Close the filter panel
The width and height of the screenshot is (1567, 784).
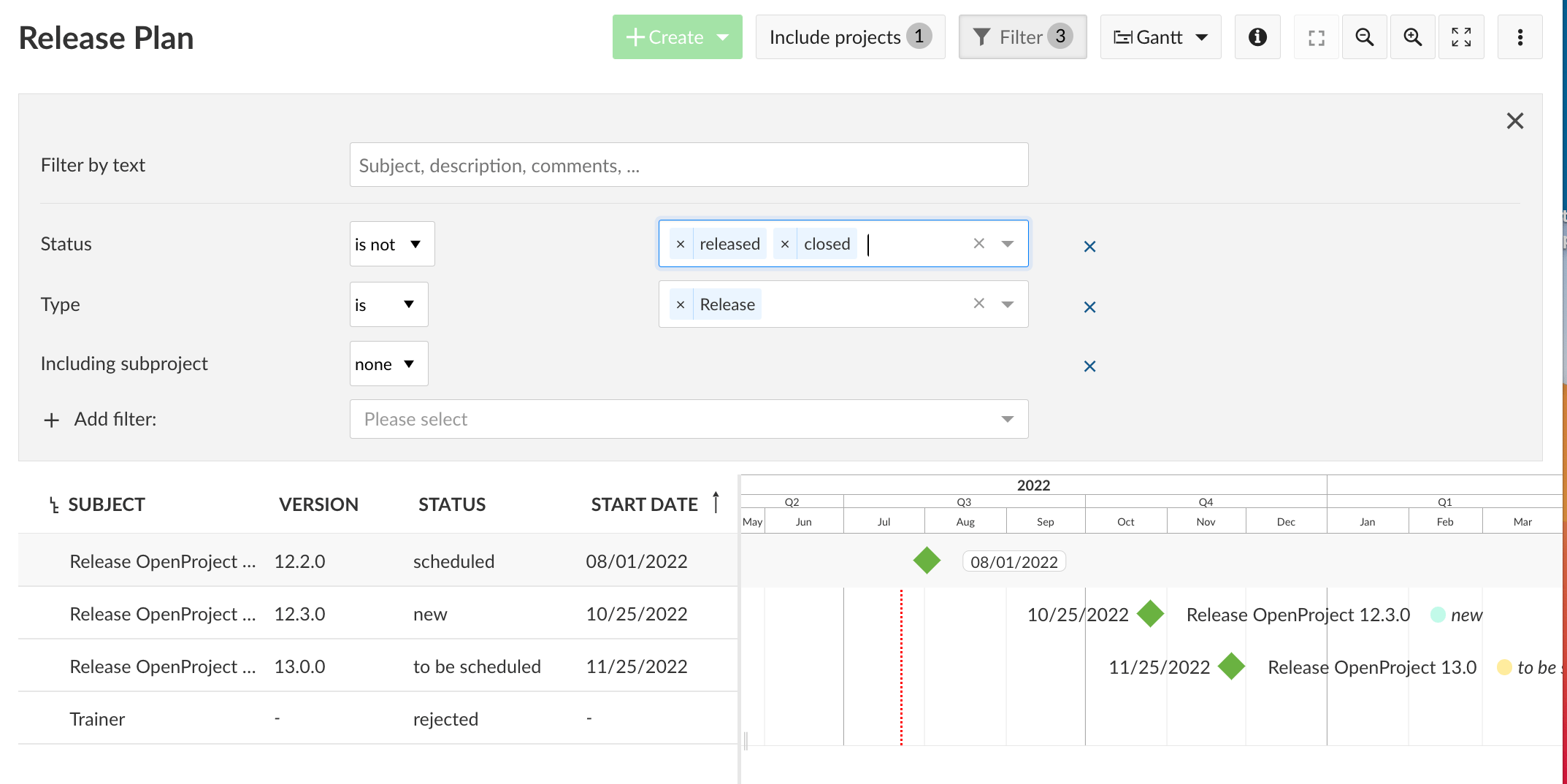1514,120
